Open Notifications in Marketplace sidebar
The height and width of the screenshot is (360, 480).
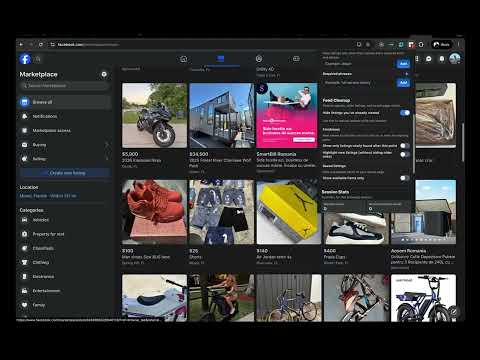[x=65, y=116]
